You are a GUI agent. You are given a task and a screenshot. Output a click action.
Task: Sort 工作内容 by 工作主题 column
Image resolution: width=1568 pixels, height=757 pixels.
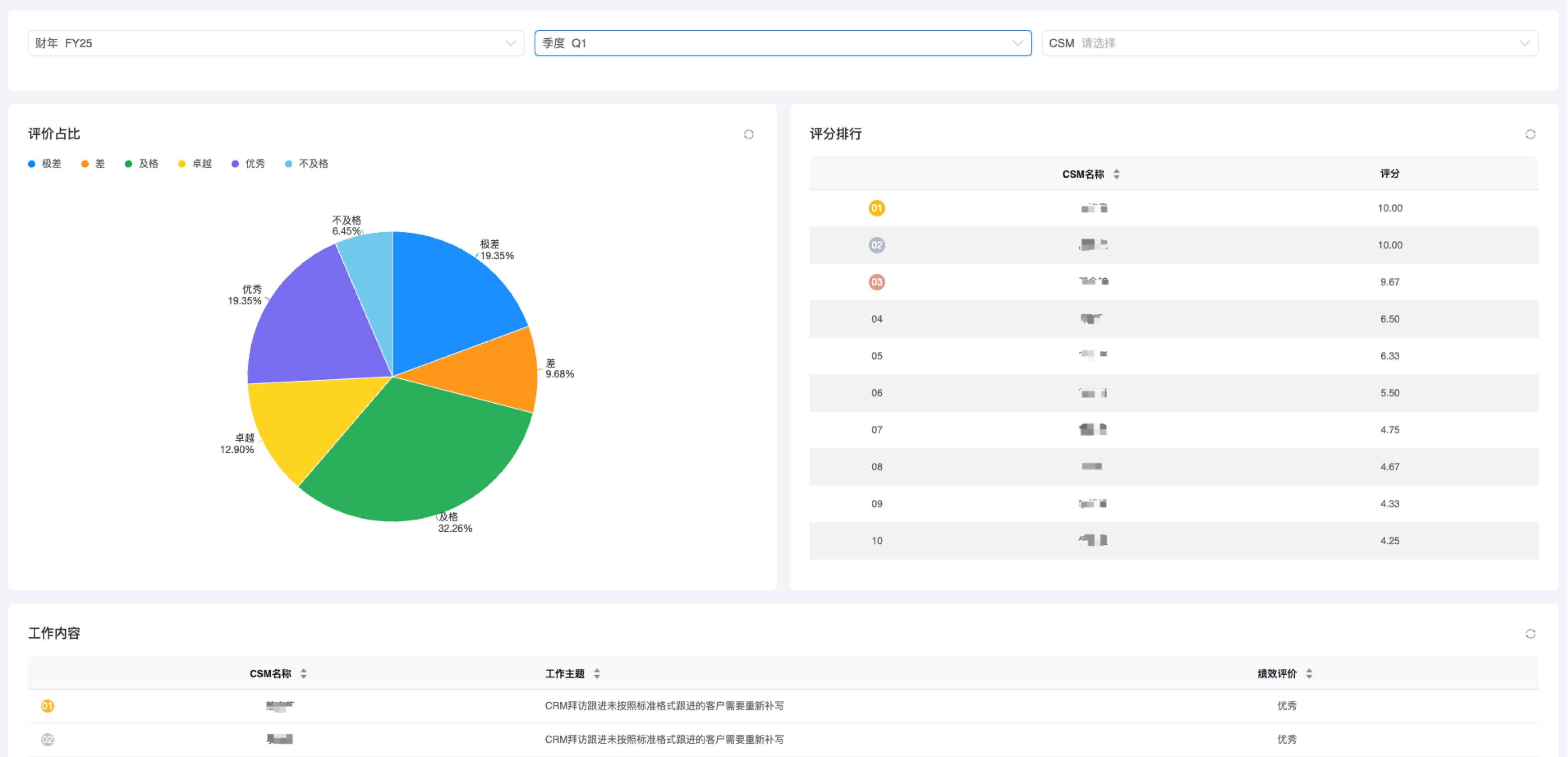(597, 674)
